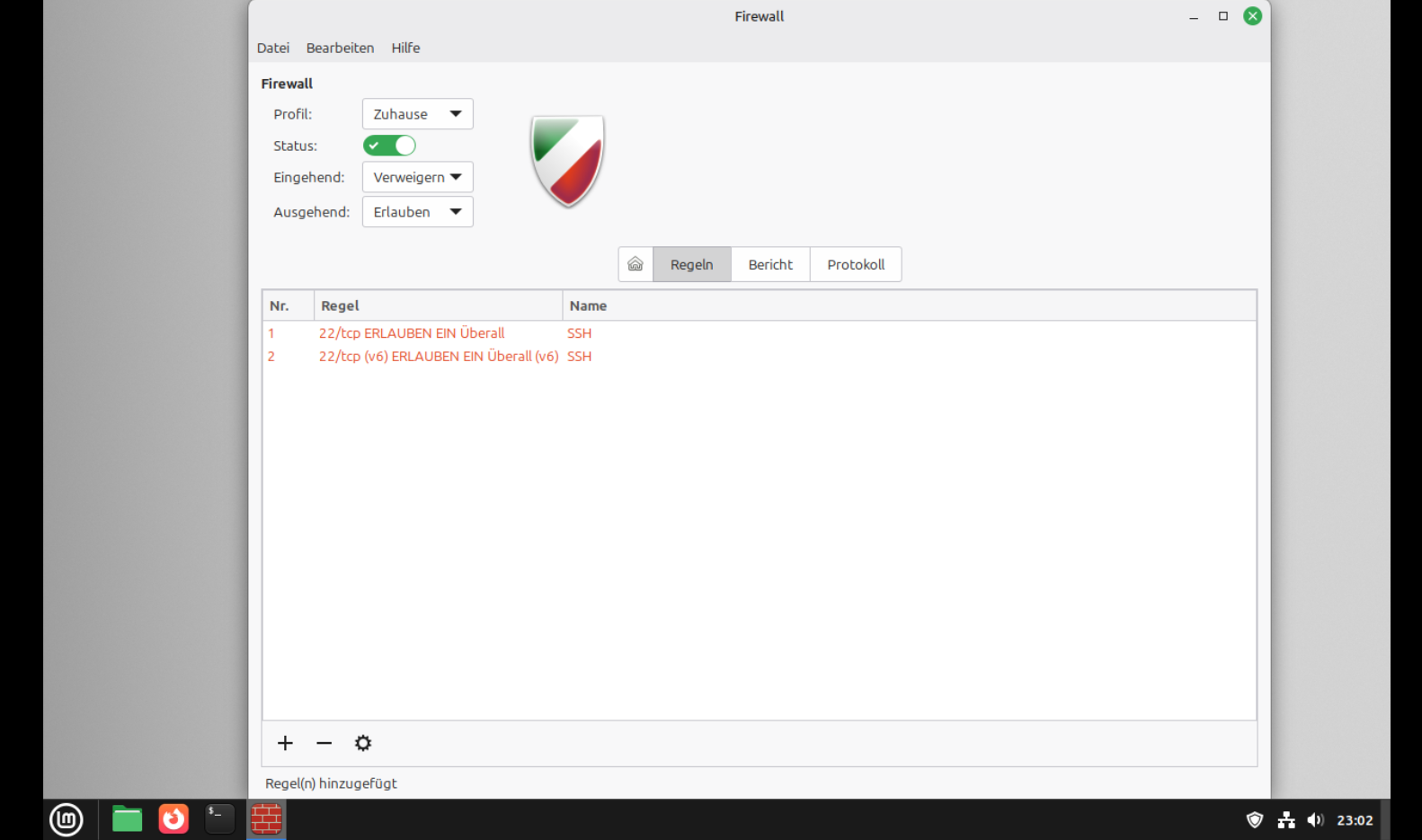Click the Firewall brick-wall taskbar icon

266,819
